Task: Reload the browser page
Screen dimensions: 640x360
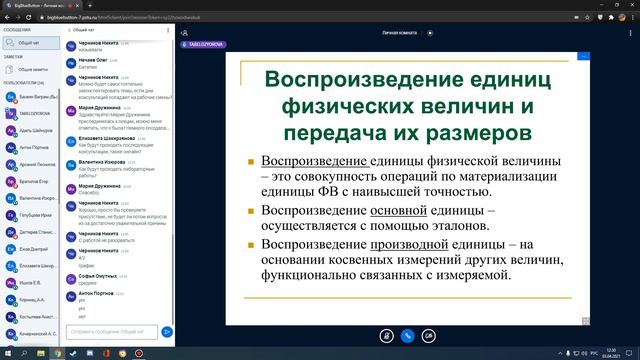Action: tap(29, 18)
